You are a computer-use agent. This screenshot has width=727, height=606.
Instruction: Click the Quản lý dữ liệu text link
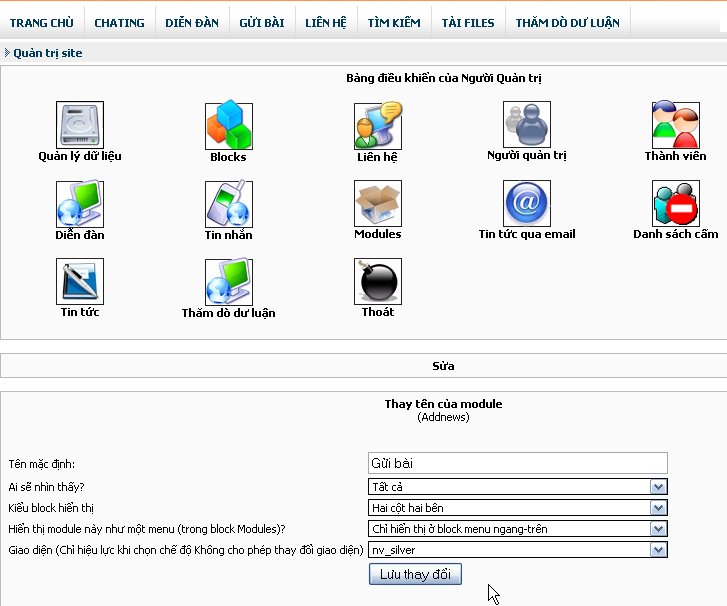(x=80, y=156)
